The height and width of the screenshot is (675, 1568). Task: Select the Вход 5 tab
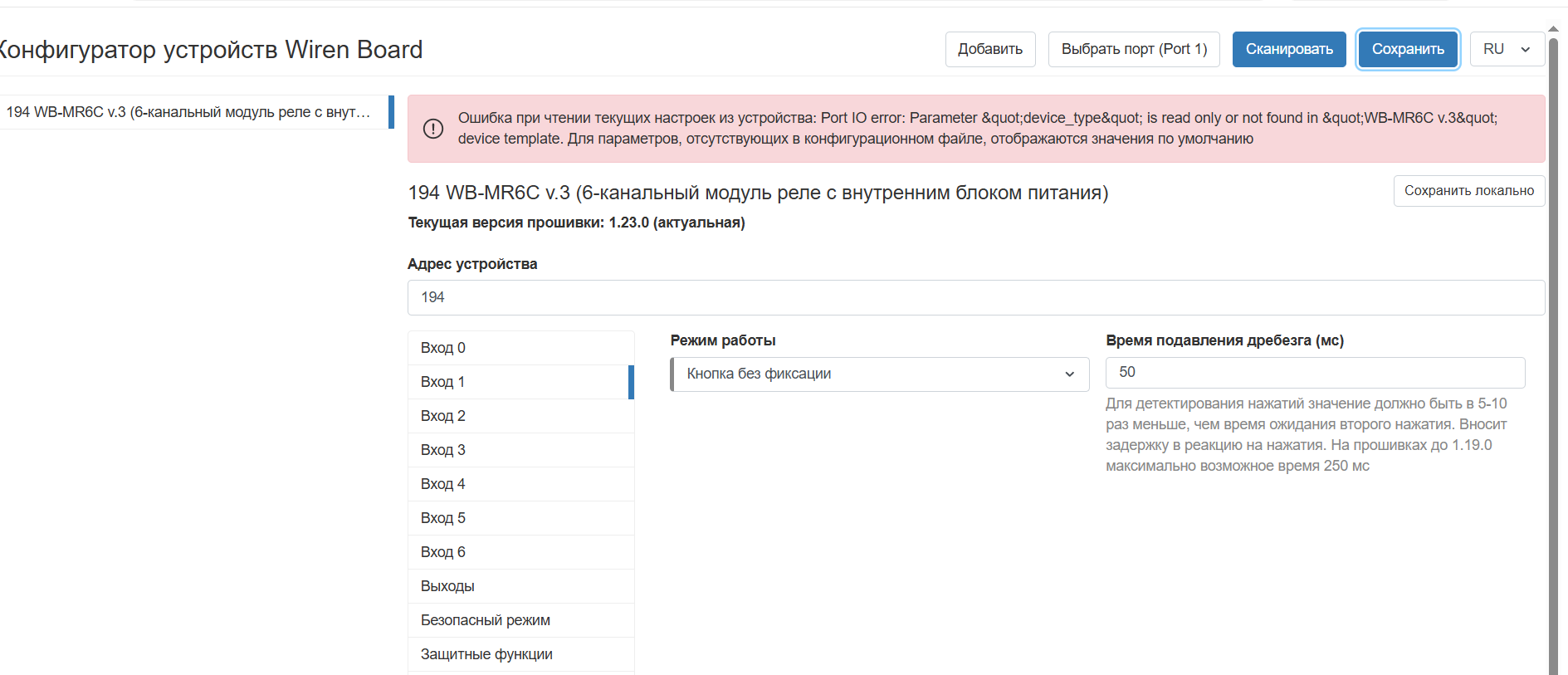click(520, 518)
